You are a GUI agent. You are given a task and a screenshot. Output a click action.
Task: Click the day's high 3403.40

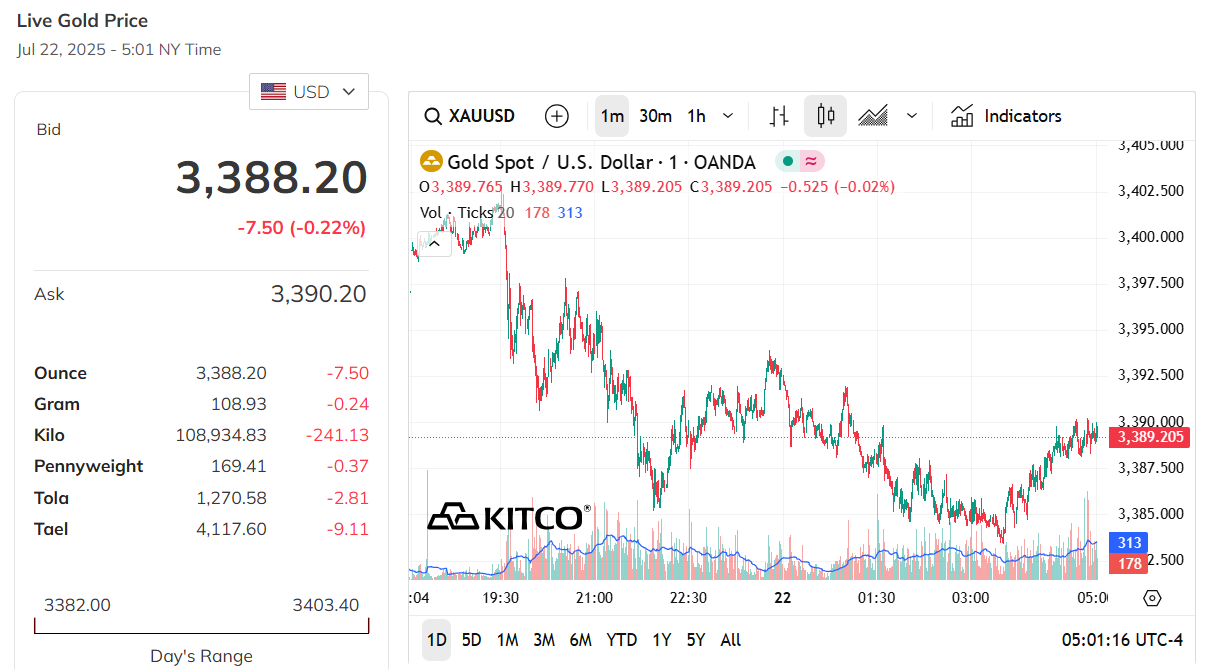pyautogui.click(x=326, y=605)
